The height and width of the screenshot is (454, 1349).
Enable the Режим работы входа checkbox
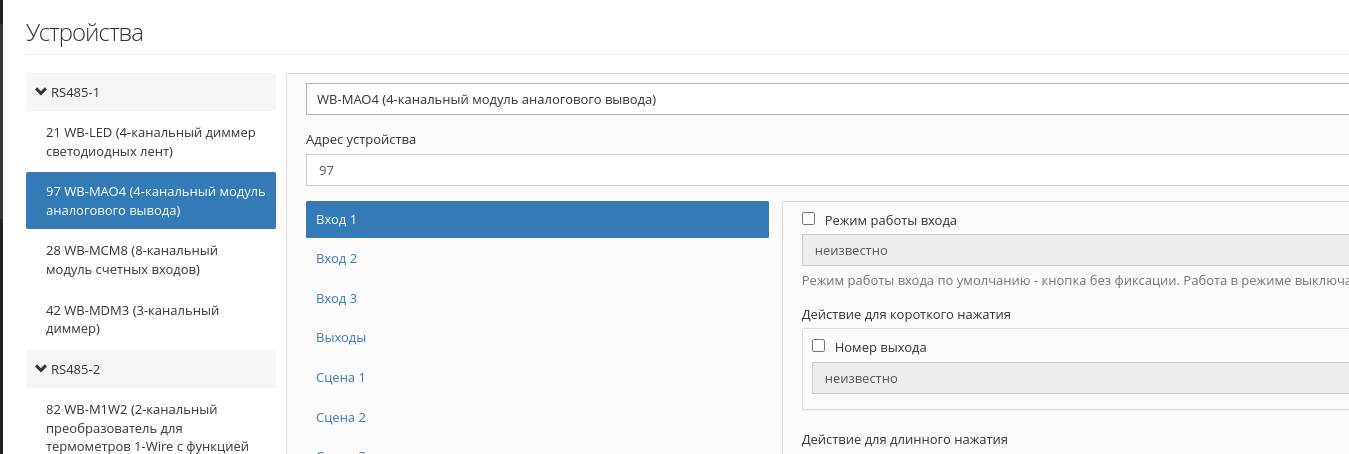coord(809,219)
